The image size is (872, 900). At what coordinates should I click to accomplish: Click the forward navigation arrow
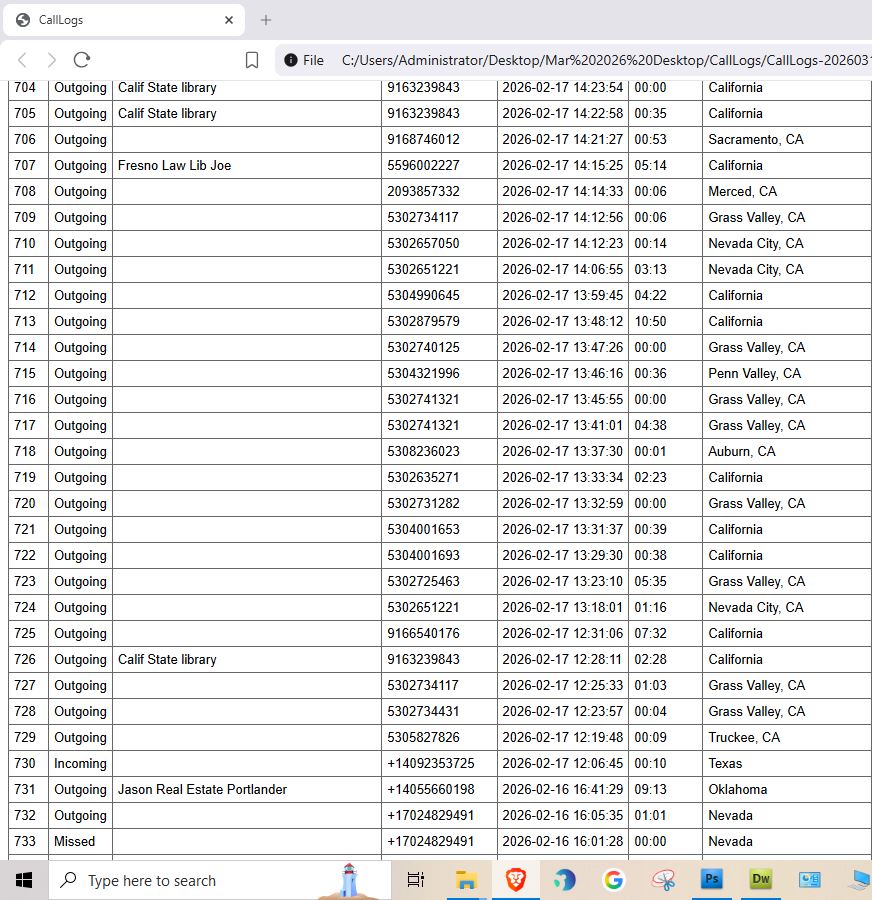[x=52, y=60]
